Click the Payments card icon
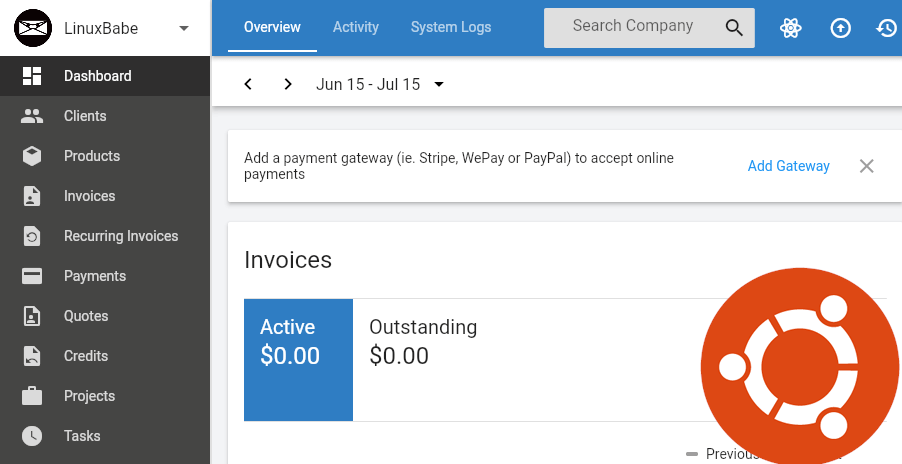 click(32, 276)
